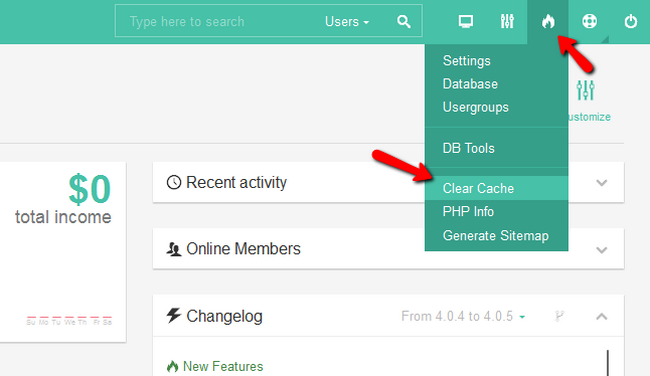
Task: Choose Clear Cache menu entry
Action: [497, 188]
